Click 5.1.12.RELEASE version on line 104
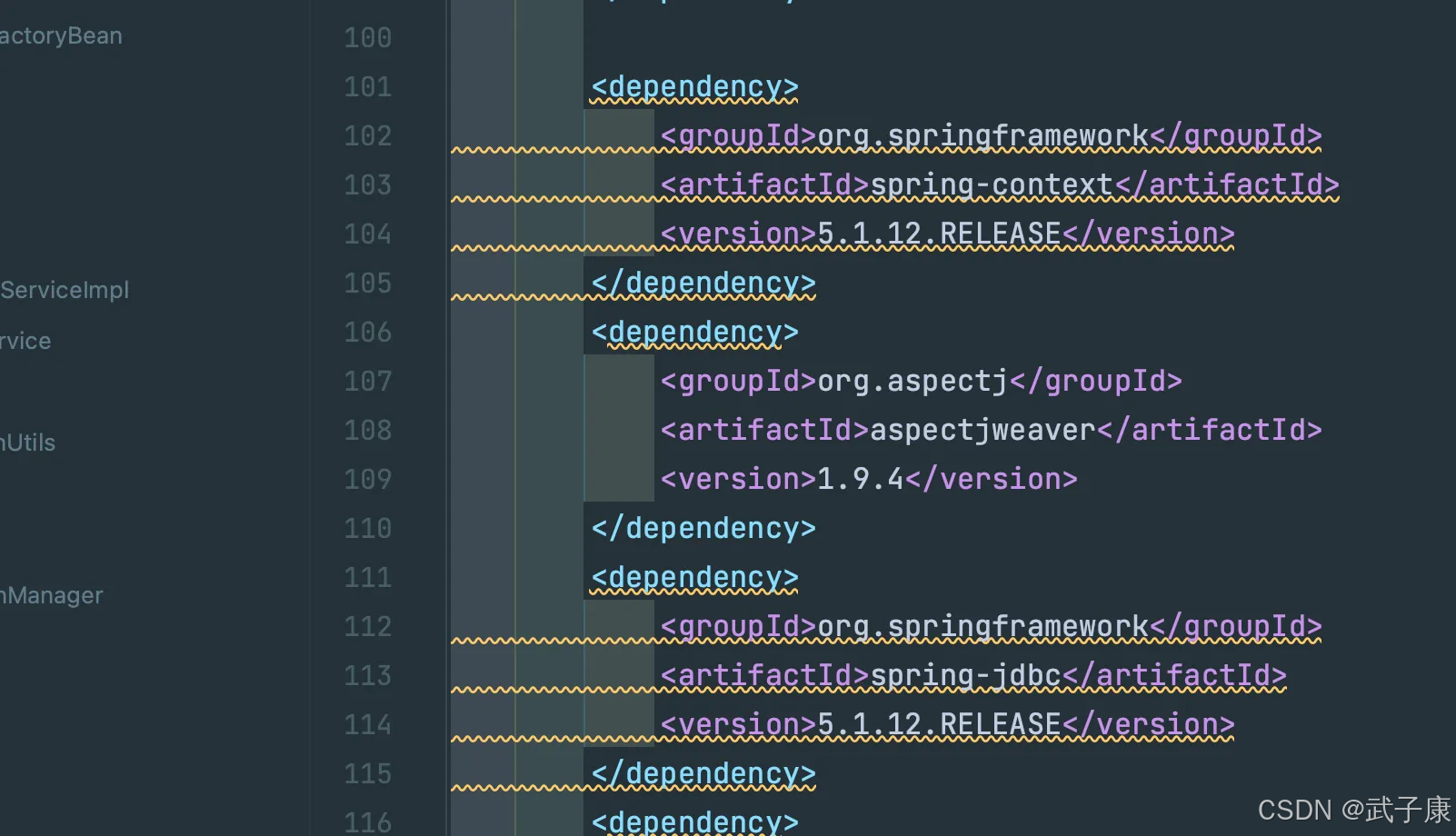Image resolution: width=1456 pixels, height=836 pixels. [x=939, y=234]
